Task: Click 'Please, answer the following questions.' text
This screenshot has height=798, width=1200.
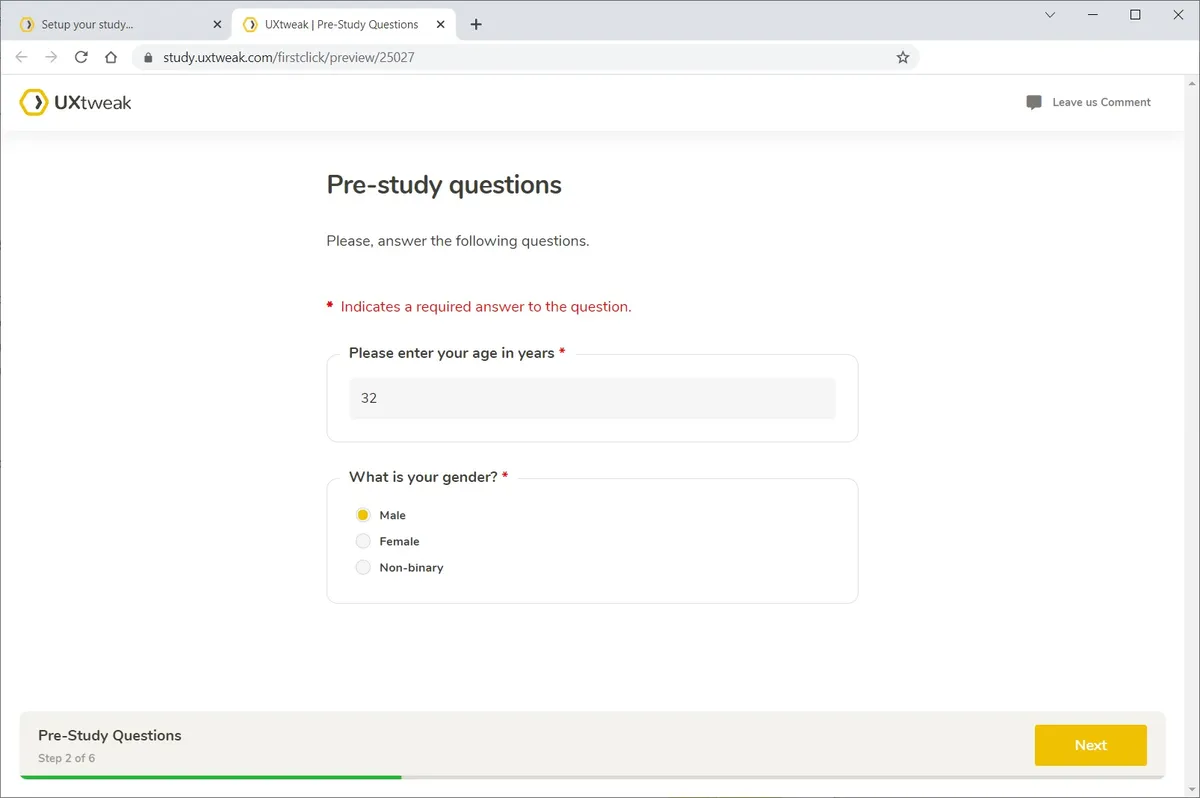Action: 458,241
